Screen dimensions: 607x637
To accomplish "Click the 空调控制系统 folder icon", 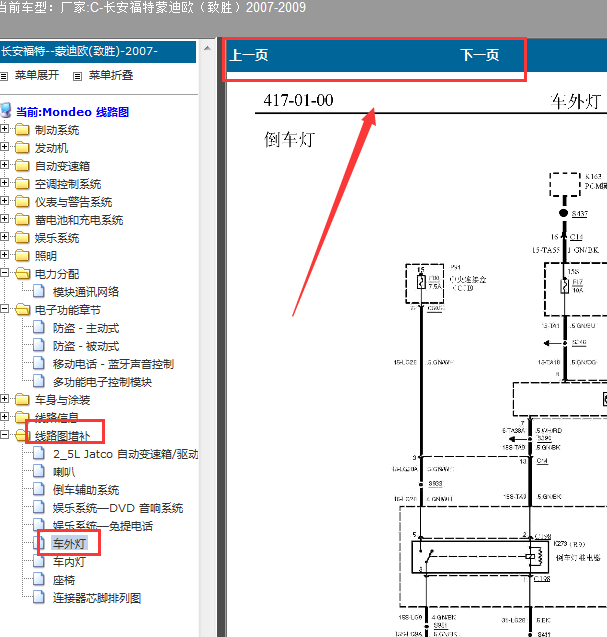I will 22,184.
